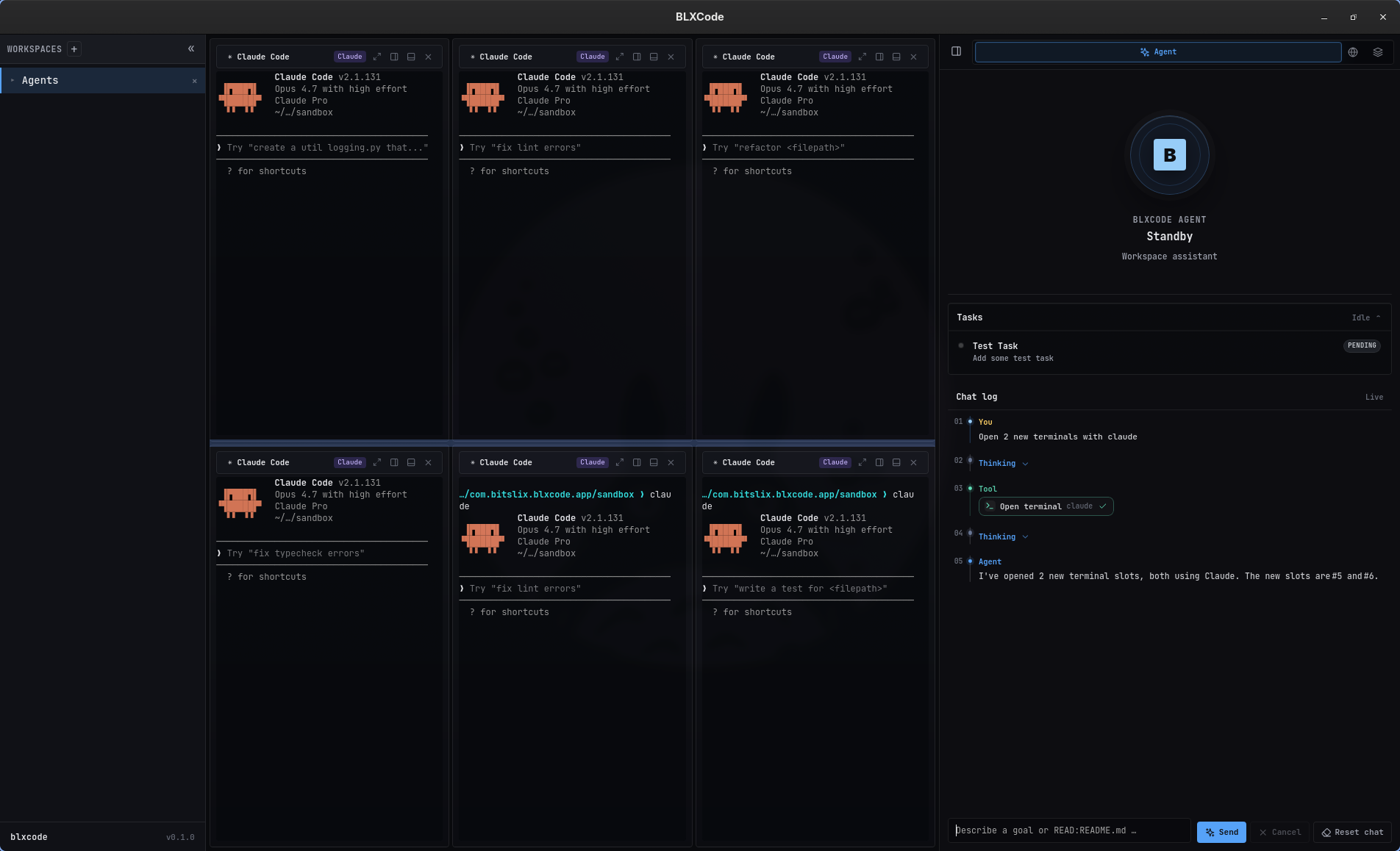Select the Agents workspace
Viewport: 1400px width, 851px height.
pyautogui.click(x=103, y=80)
